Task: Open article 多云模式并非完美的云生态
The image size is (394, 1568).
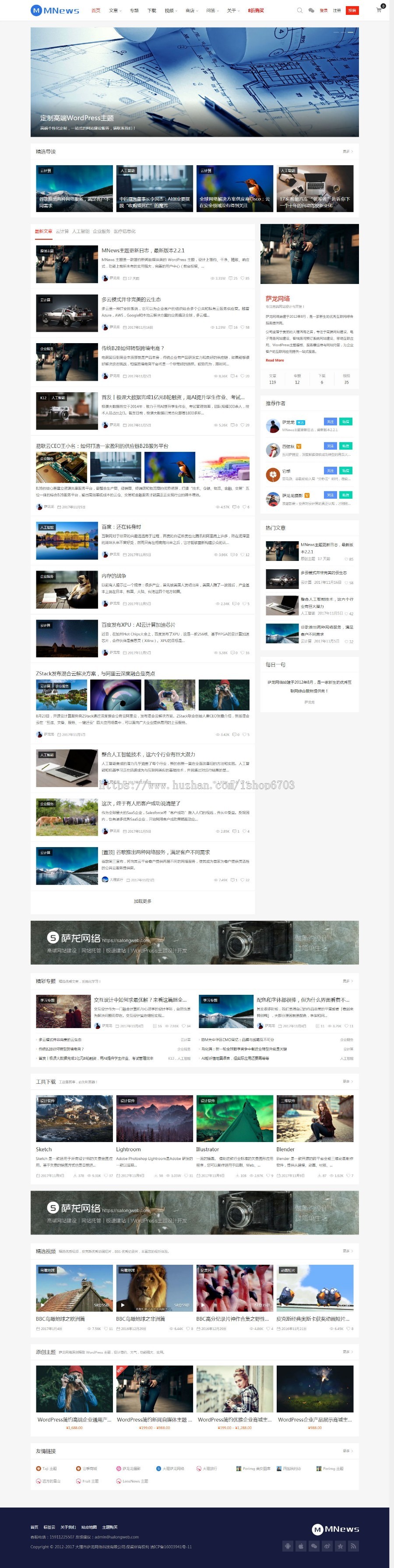Action: (x=131, y=299)
